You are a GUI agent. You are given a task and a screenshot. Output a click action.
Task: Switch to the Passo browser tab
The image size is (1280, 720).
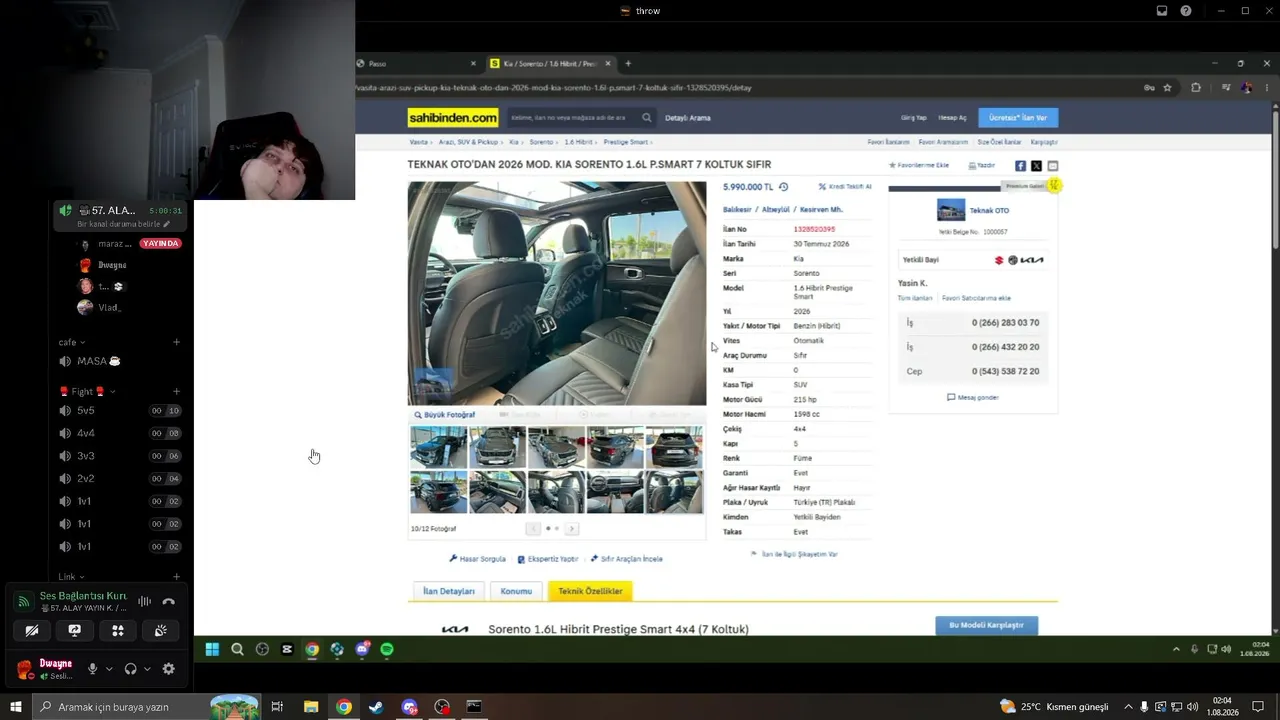point(418,63)
